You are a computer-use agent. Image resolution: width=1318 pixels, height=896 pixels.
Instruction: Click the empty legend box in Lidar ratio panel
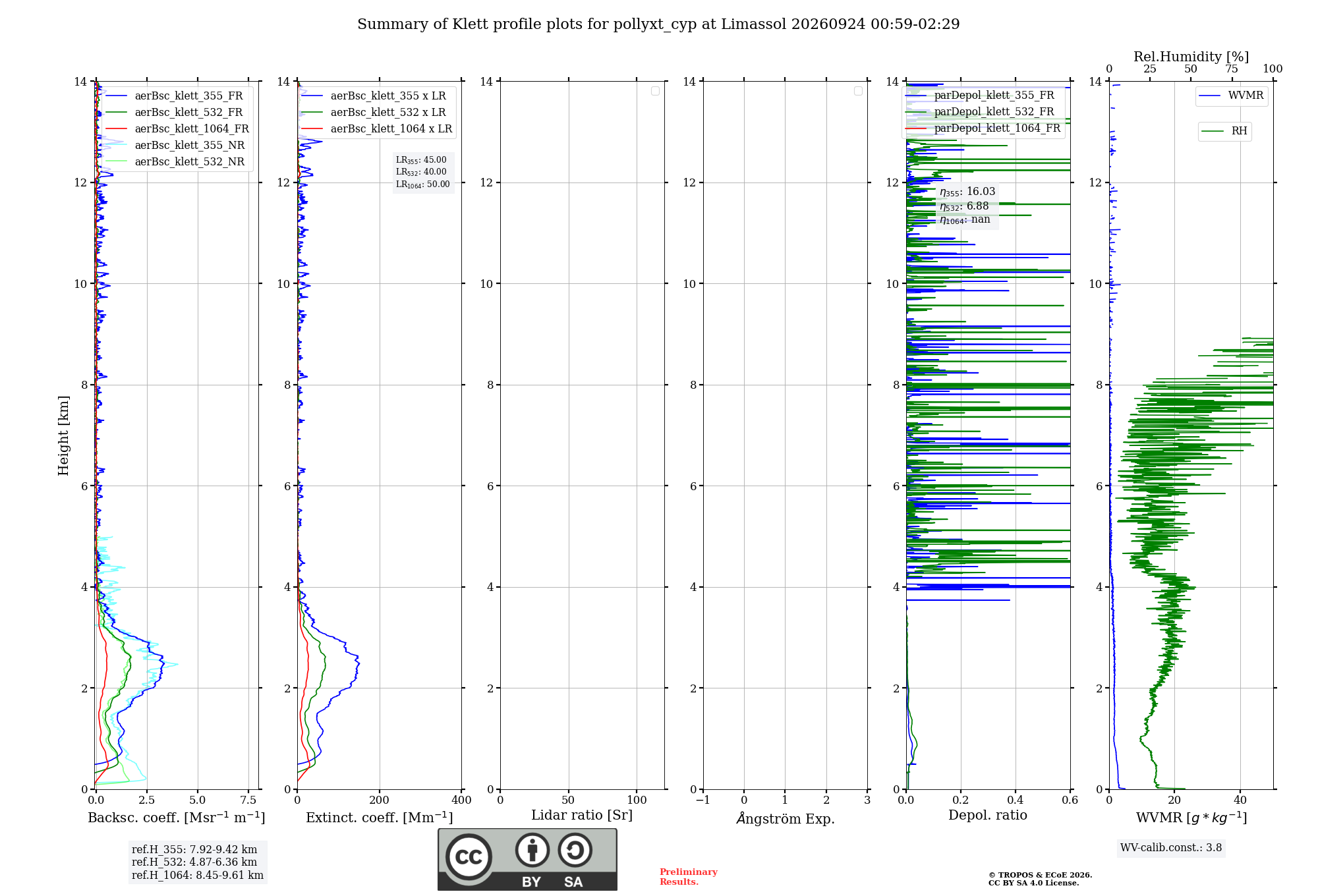click(x=655, y=91)
